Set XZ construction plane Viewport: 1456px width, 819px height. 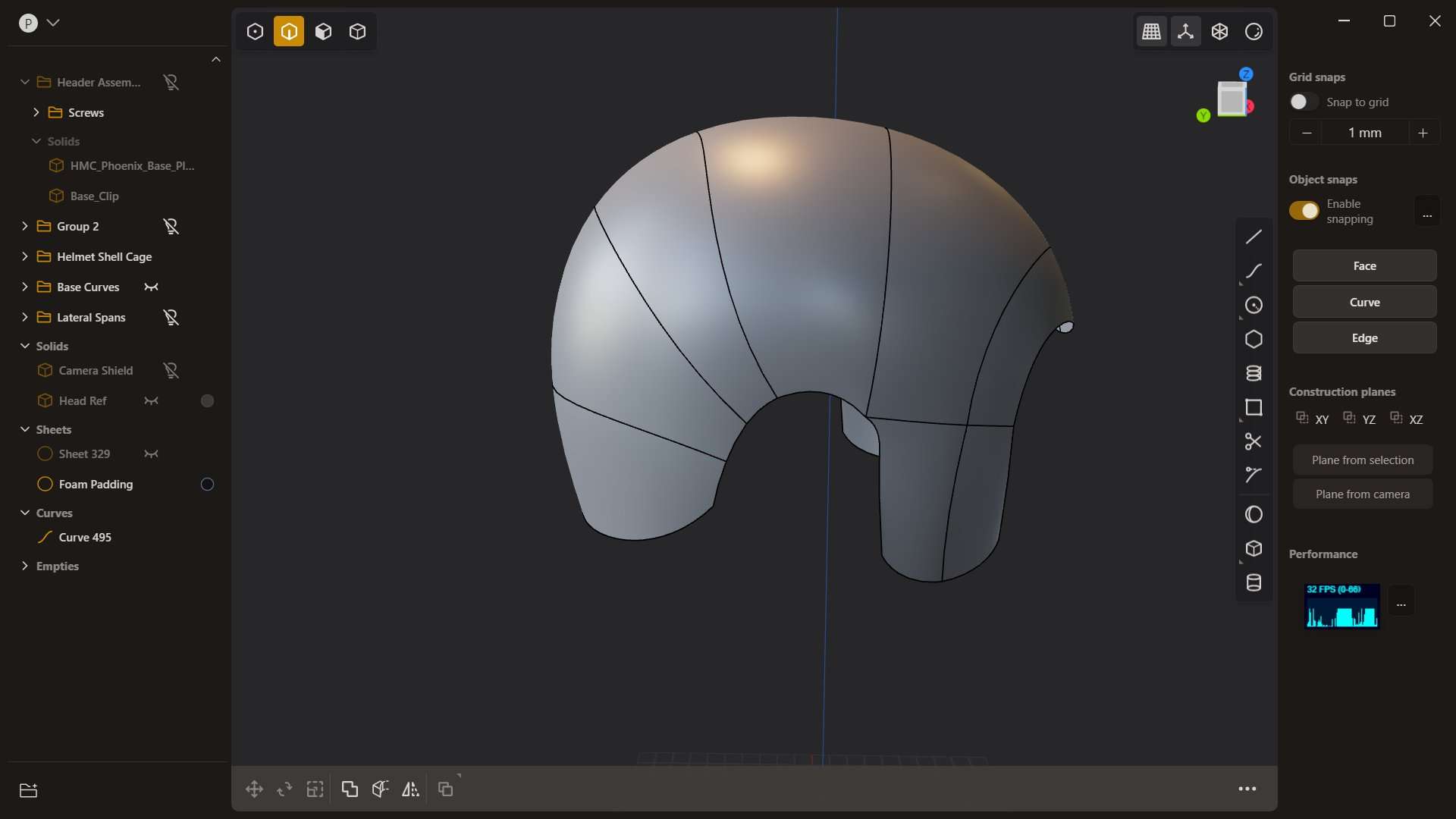[x=1407, y=419]
